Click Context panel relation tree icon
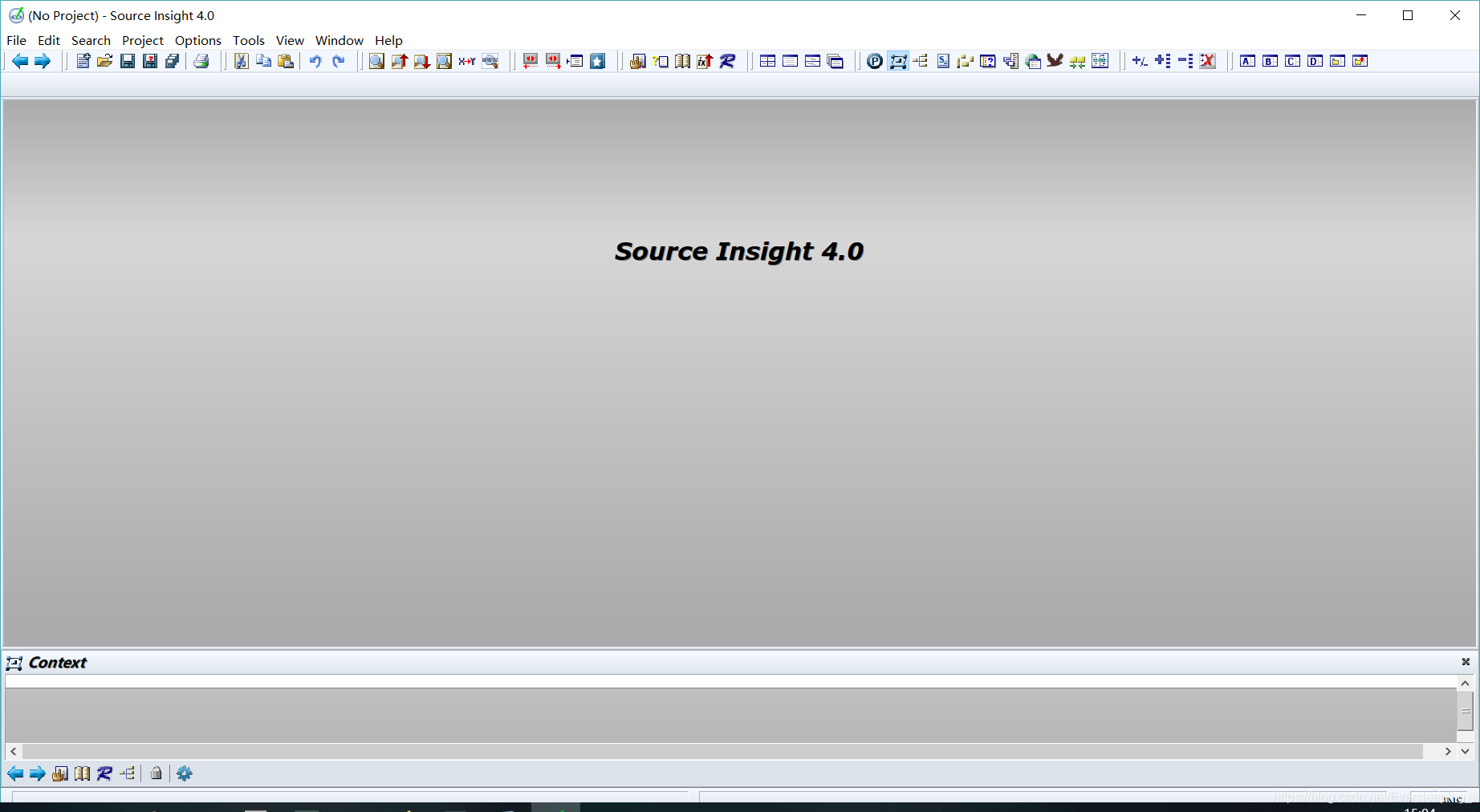This screenshot has width=1480, height=812. [x=128, y=773]
